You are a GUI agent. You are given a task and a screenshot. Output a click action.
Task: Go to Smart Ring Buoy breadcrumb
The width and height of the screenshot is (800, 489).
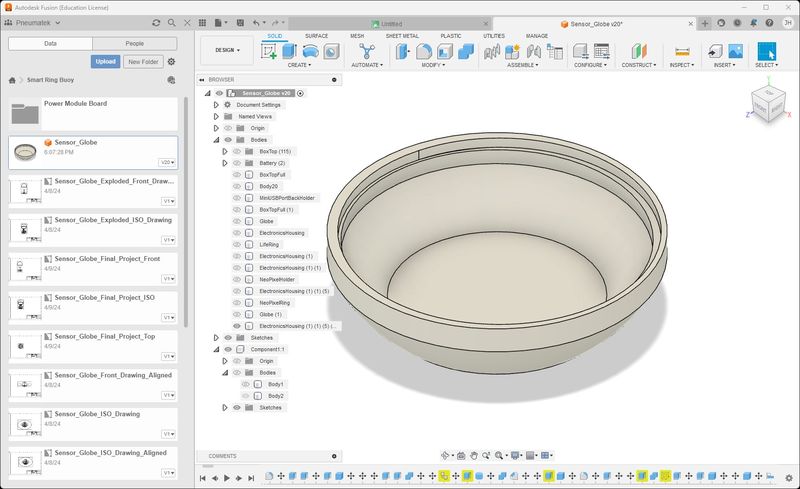click(x=51, y=80)
